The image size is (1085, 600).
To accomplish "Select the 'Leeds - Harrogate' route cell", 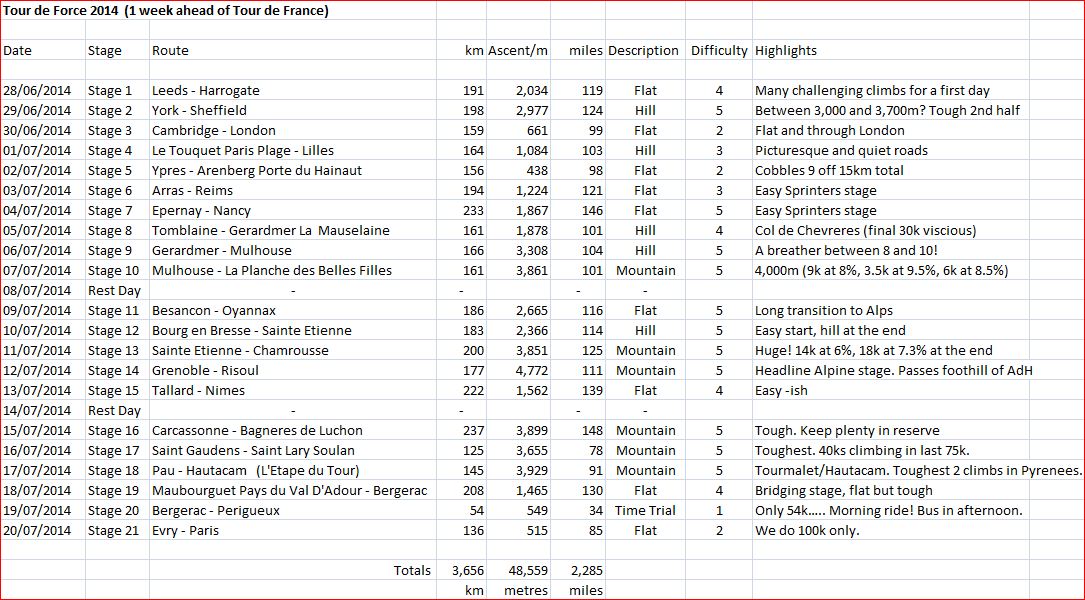I will 206,91.
